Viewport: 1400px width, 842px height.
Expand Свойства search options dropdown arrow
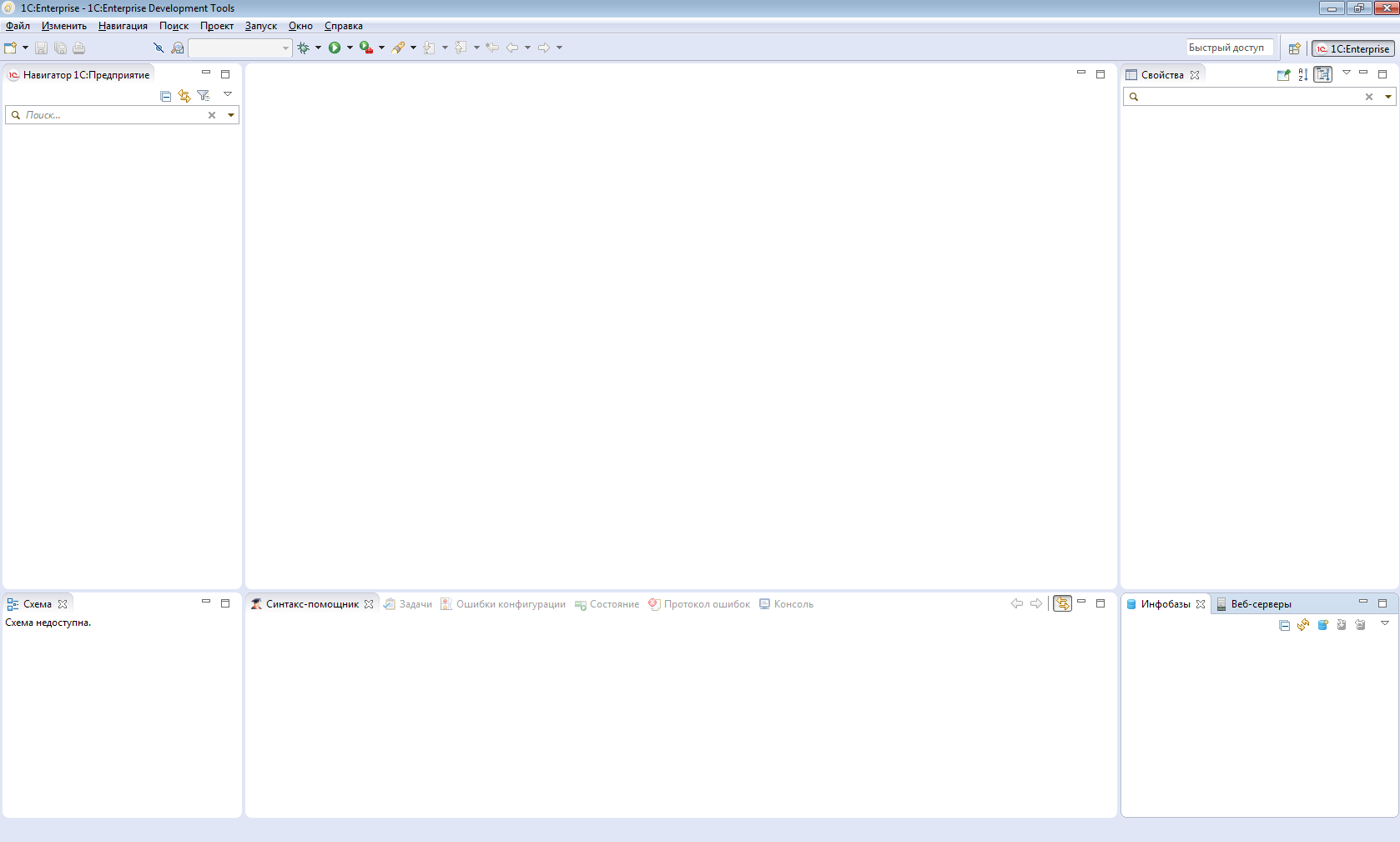1388,97
